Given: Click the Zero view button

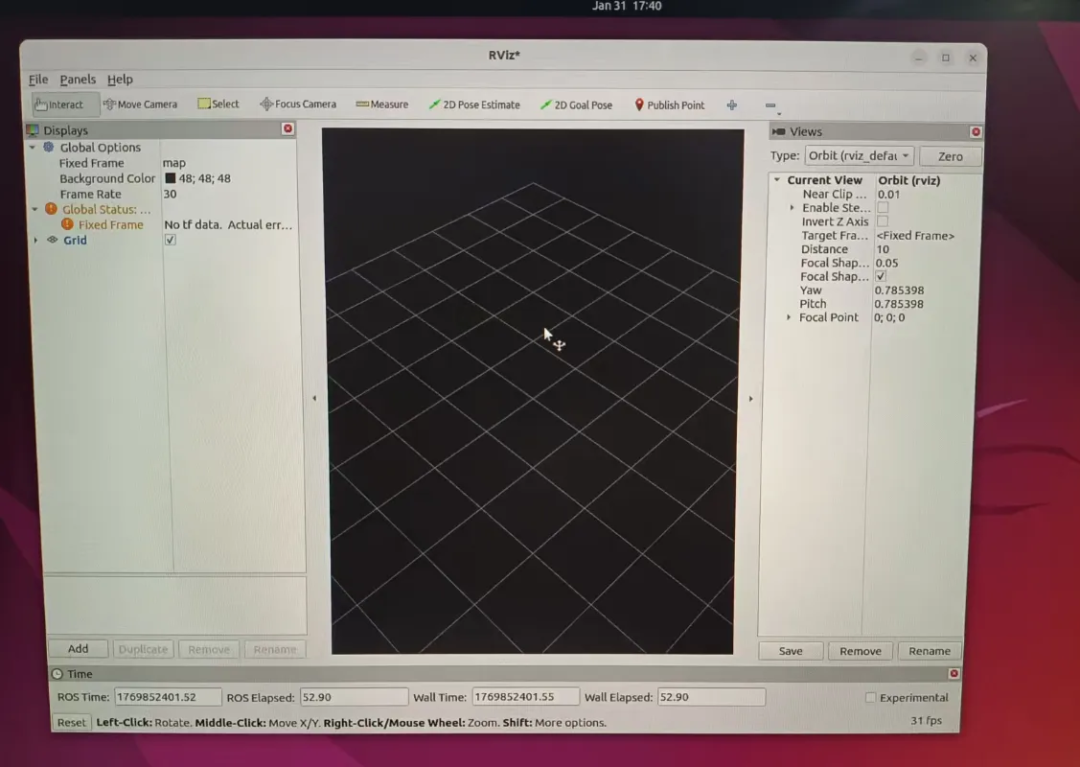Looking at the screenshot, I should [950, 156].
